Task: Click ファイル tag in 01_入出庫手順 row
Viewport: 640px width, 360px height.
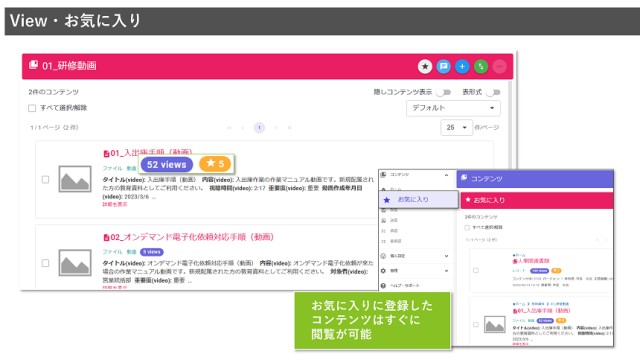Action: click(112, 168)
